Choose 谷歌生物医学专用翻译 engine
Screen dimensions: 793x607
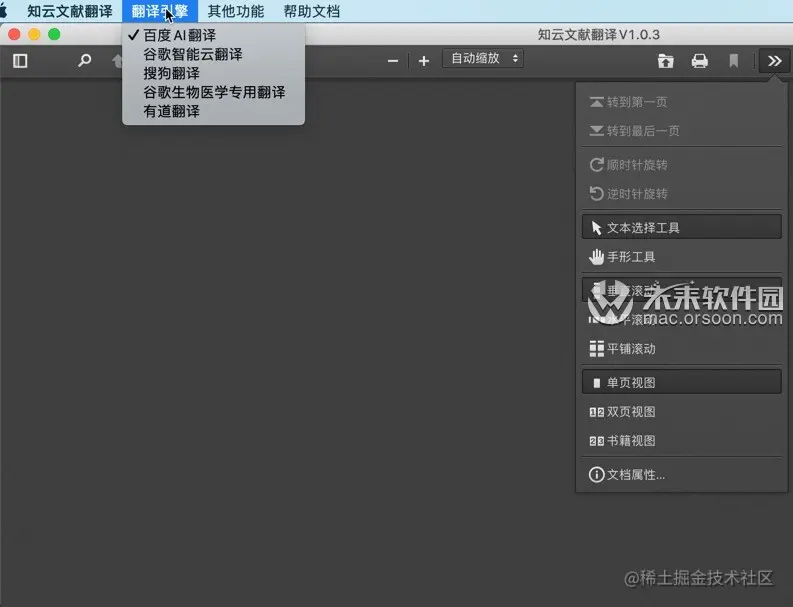[213, 92]
